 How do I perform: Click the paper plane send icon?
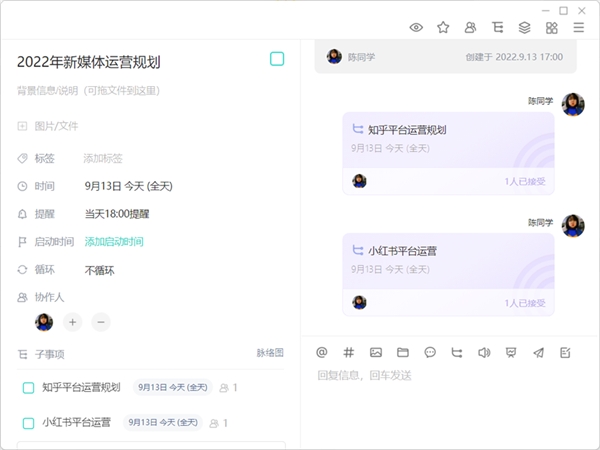[538, 352]
